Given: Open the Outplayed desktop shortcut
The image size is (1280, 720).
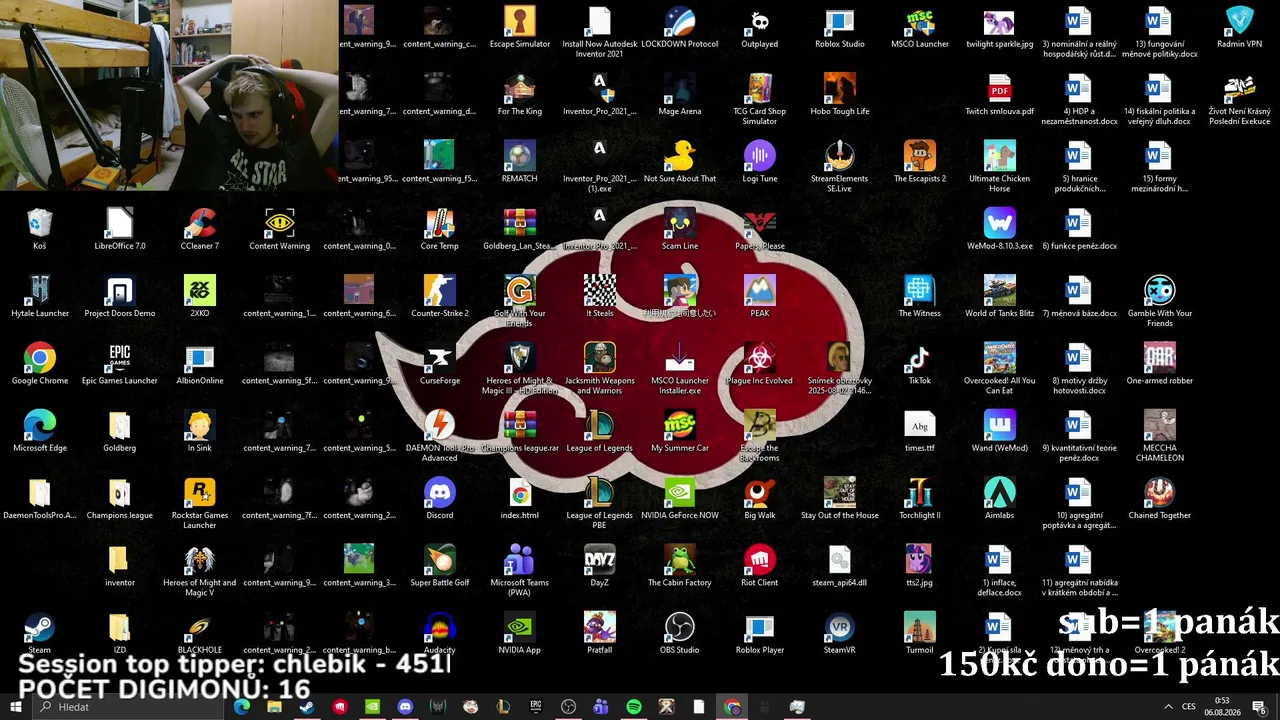Looking at the screenshot, I should (759, 21).
